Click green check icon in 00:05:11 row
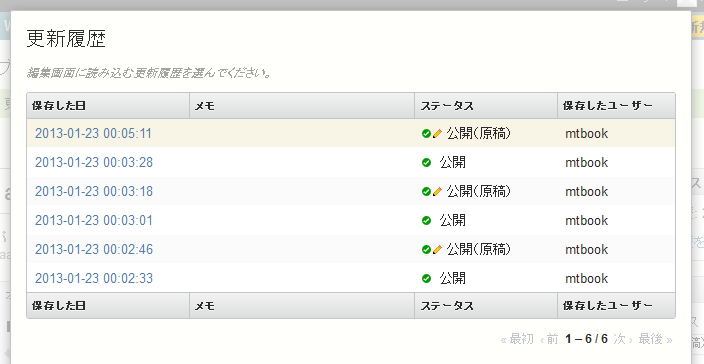 (x=427, y=134)
